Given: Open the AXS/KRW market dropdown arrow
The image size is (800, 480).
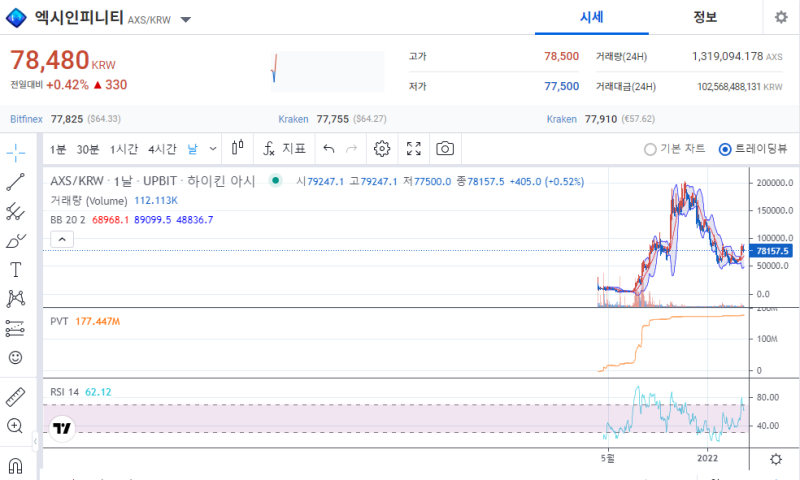Looking at the screenshot, I should tap(186, 20).
